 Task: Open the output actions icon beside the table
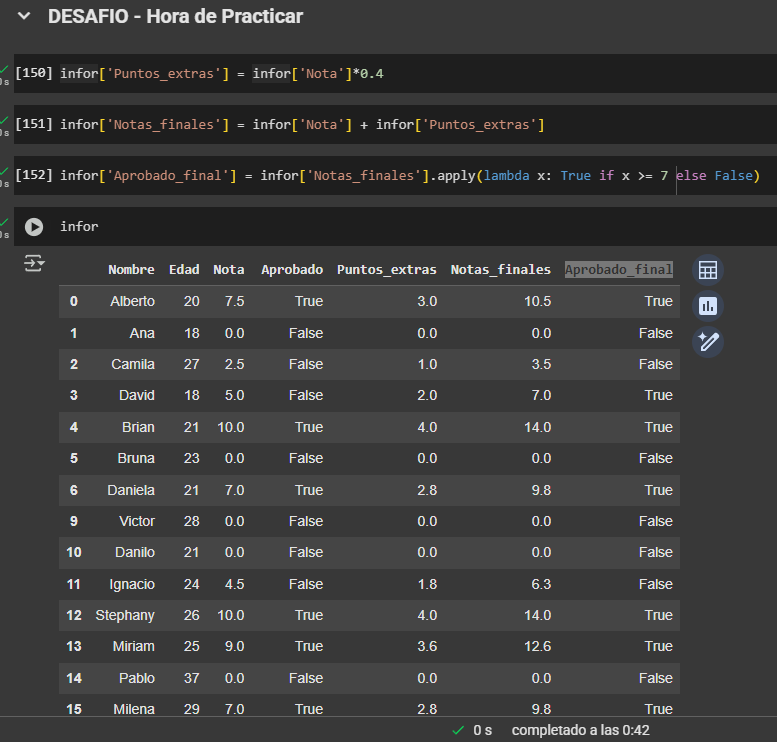[34, 263]
